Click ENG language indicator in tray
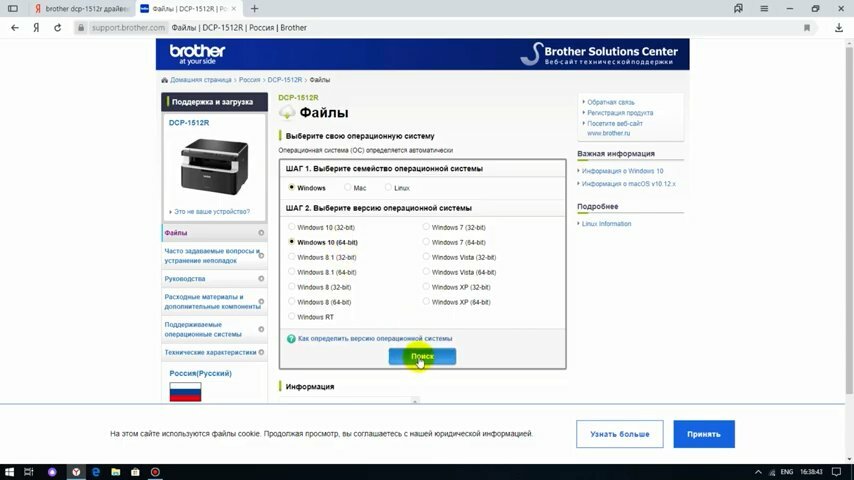This screenshot has height=480, width=854. [x=786, y=472]
